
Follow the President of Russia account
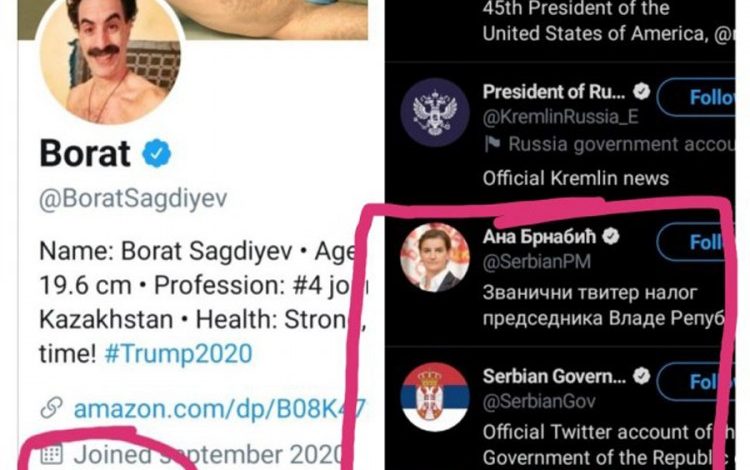tap(703, 98)
